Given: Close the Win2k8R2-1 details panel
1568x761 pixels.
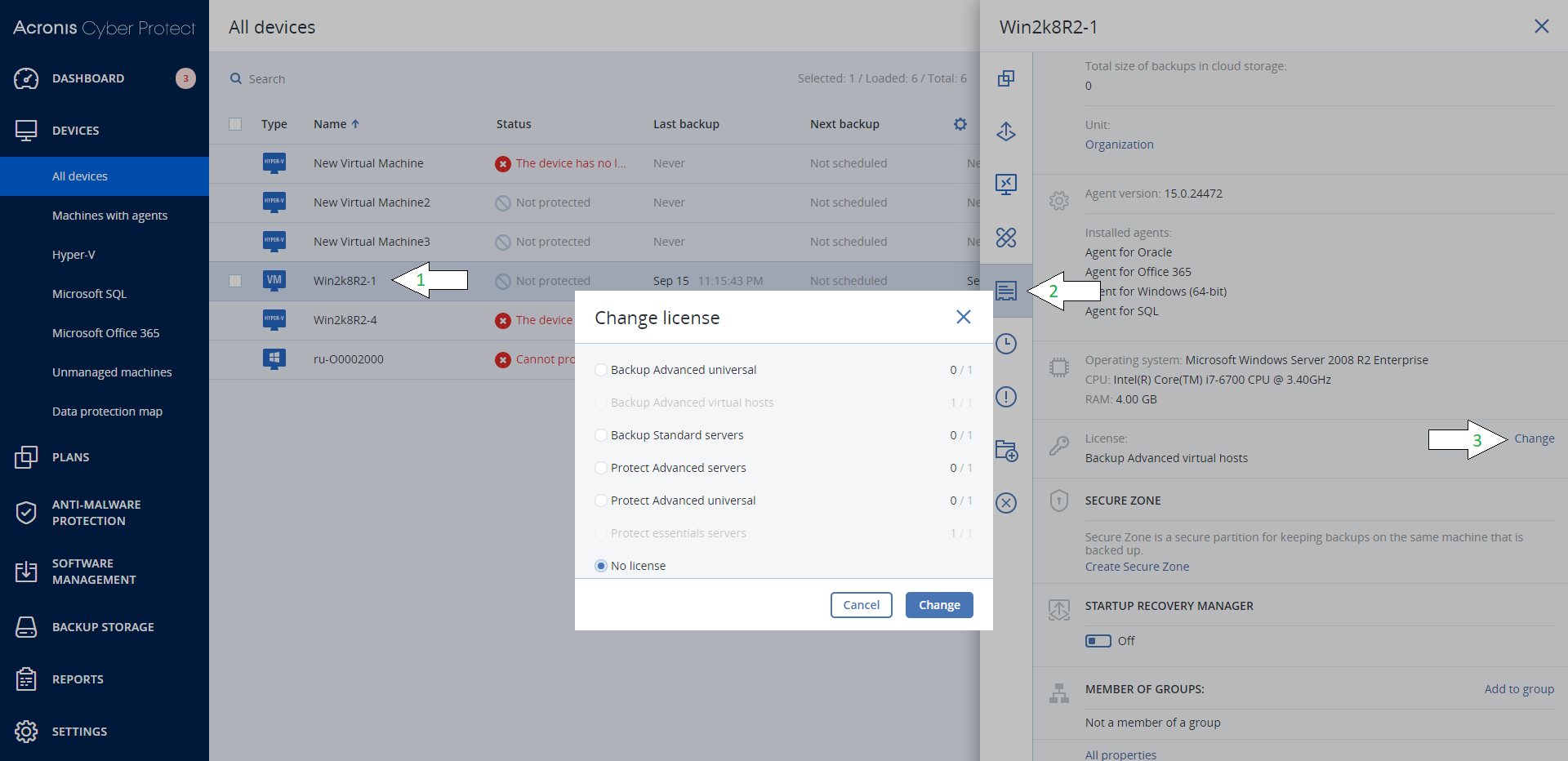Looking at the screenshot, I should pyautogui.click(x=1542, y=26).
